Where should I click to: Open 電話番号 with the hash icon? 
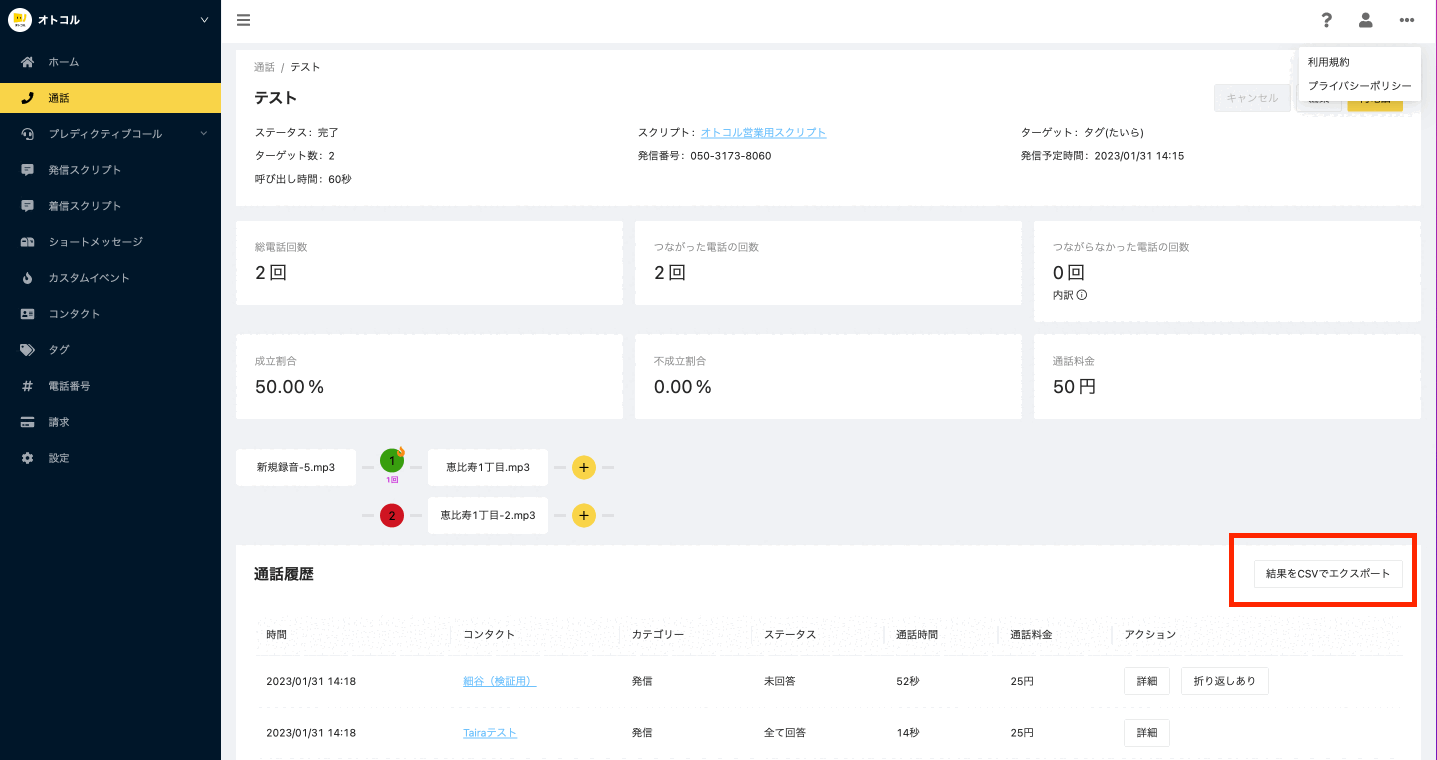28,386
